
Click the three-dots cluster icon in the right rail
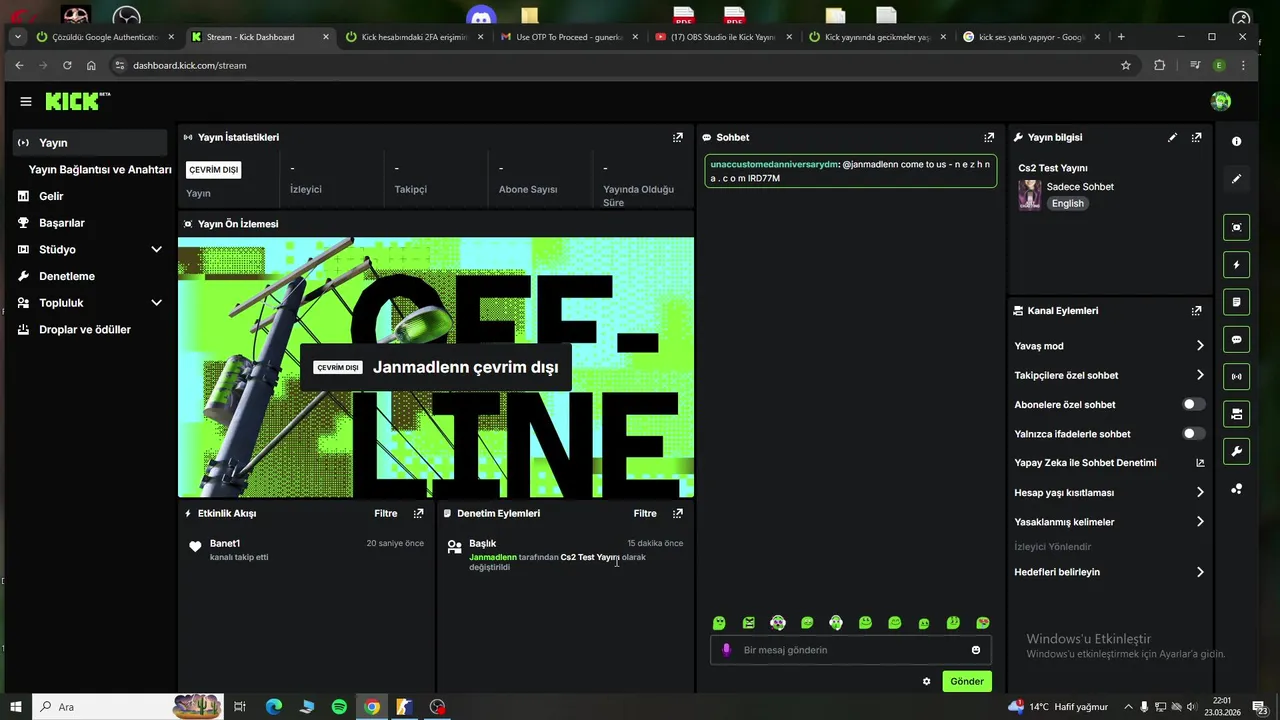pos(1237,489)
